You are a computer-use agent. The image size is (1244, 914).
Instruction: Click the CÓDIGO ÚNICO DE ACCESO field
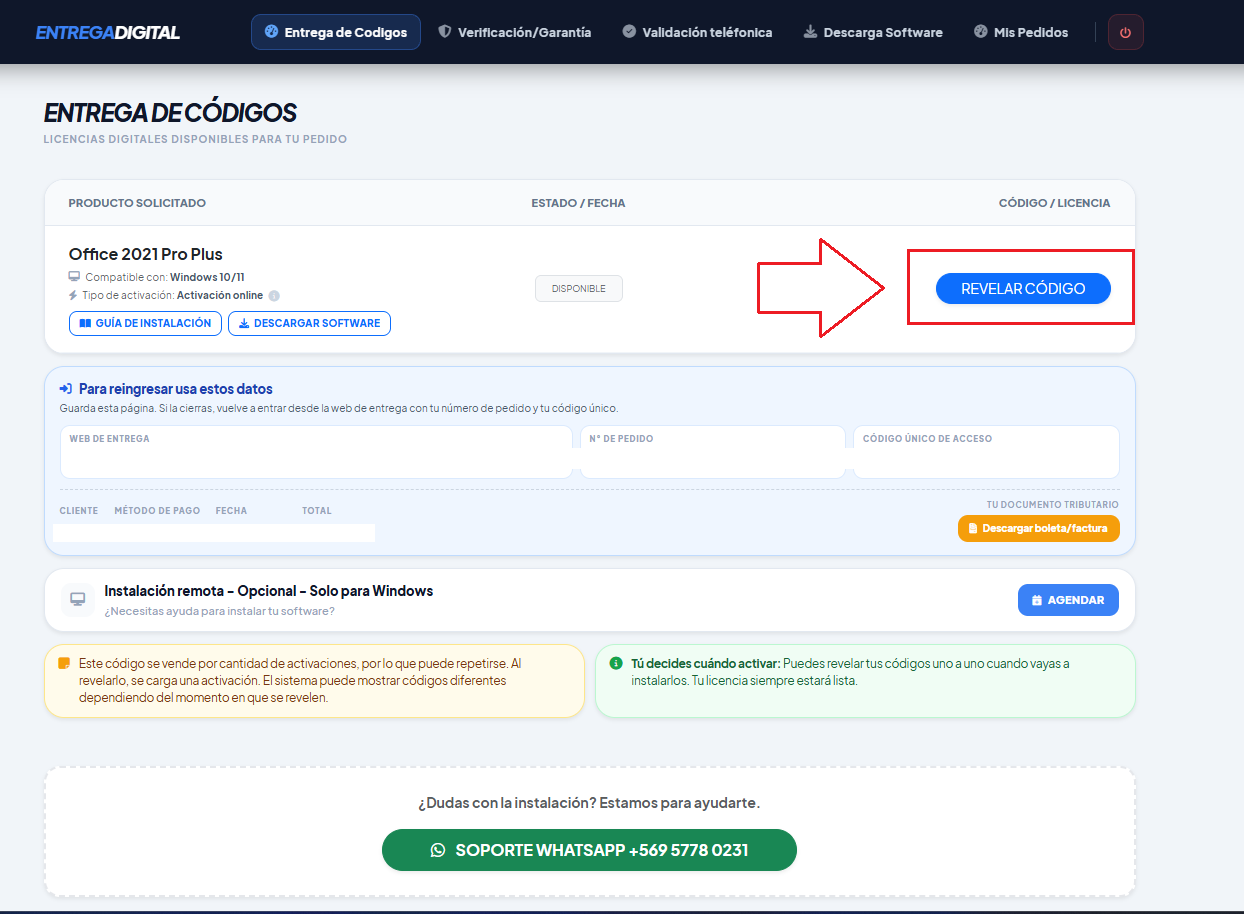point(986,452)
